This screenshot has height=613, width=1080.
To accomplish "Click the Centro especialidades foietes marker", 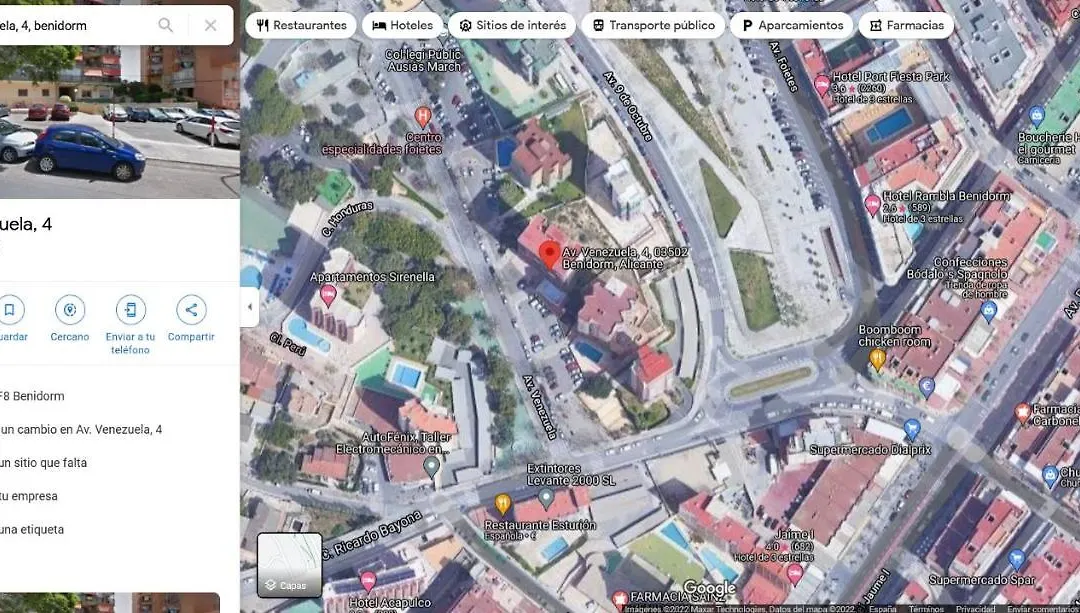I will tap(423, 116).
